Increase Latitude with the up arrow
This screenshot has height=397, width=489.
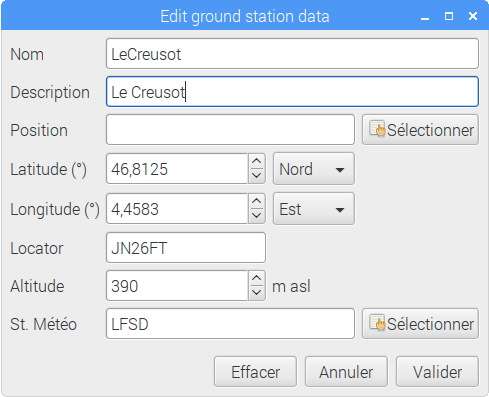pyautogui.click(x=256, y=161)
